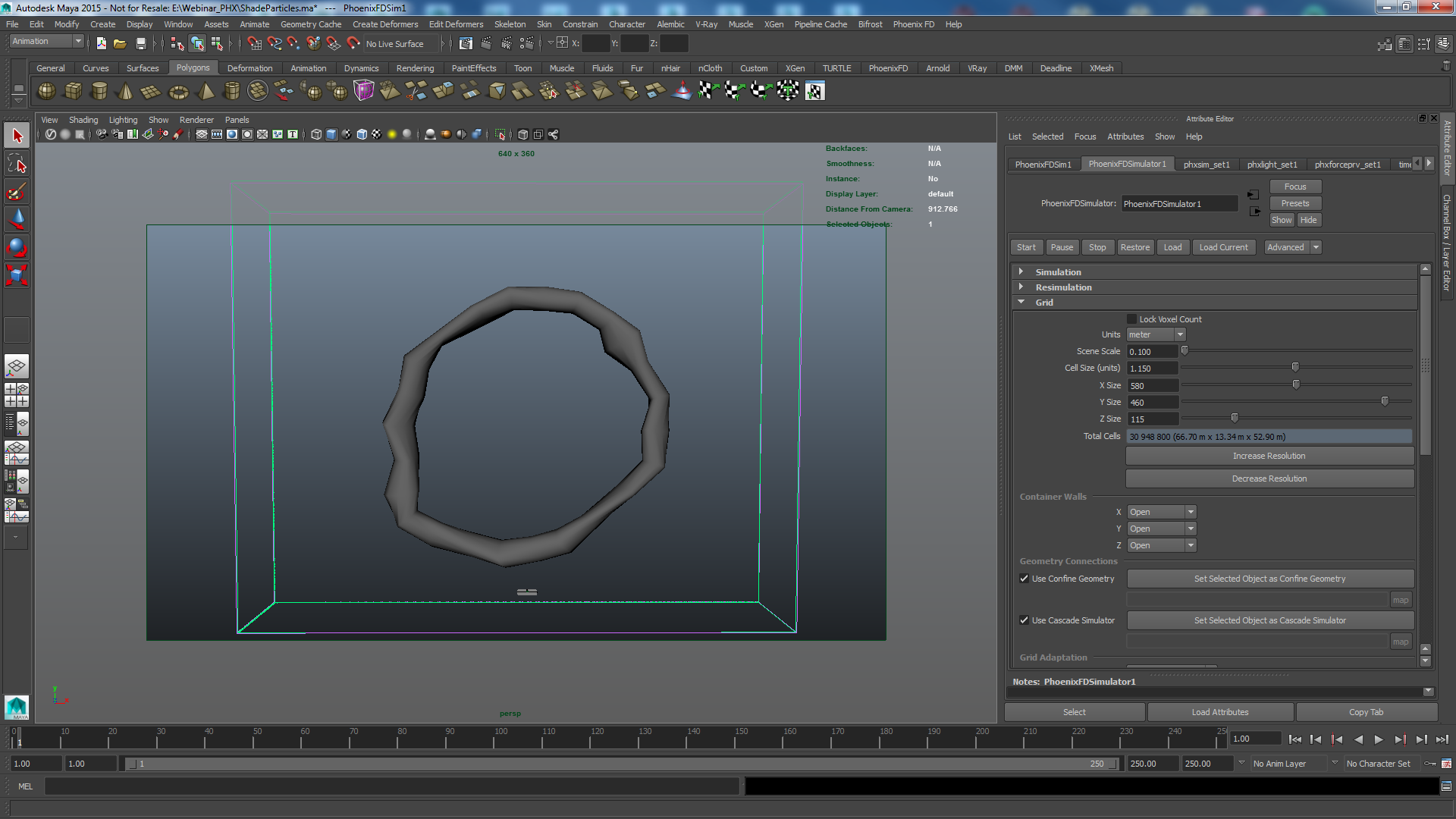This screenshot has height=819, width=1456.
Task: Expand the Resimulation section
Action: click(x=1021, y=287)
